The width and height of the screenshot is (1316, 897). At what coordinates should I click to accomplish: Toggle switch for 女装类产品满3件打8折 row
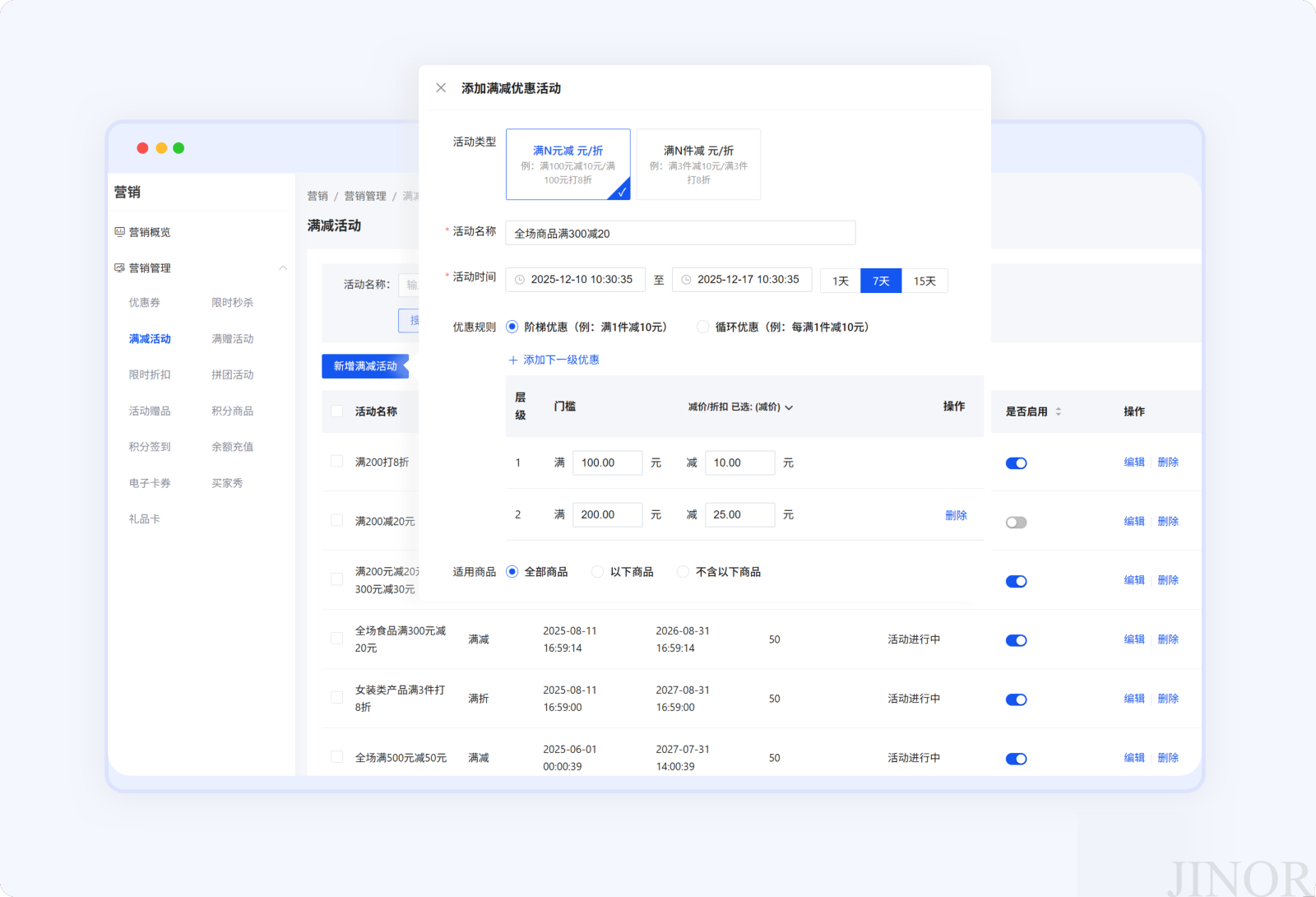(x=1017, y=699)
